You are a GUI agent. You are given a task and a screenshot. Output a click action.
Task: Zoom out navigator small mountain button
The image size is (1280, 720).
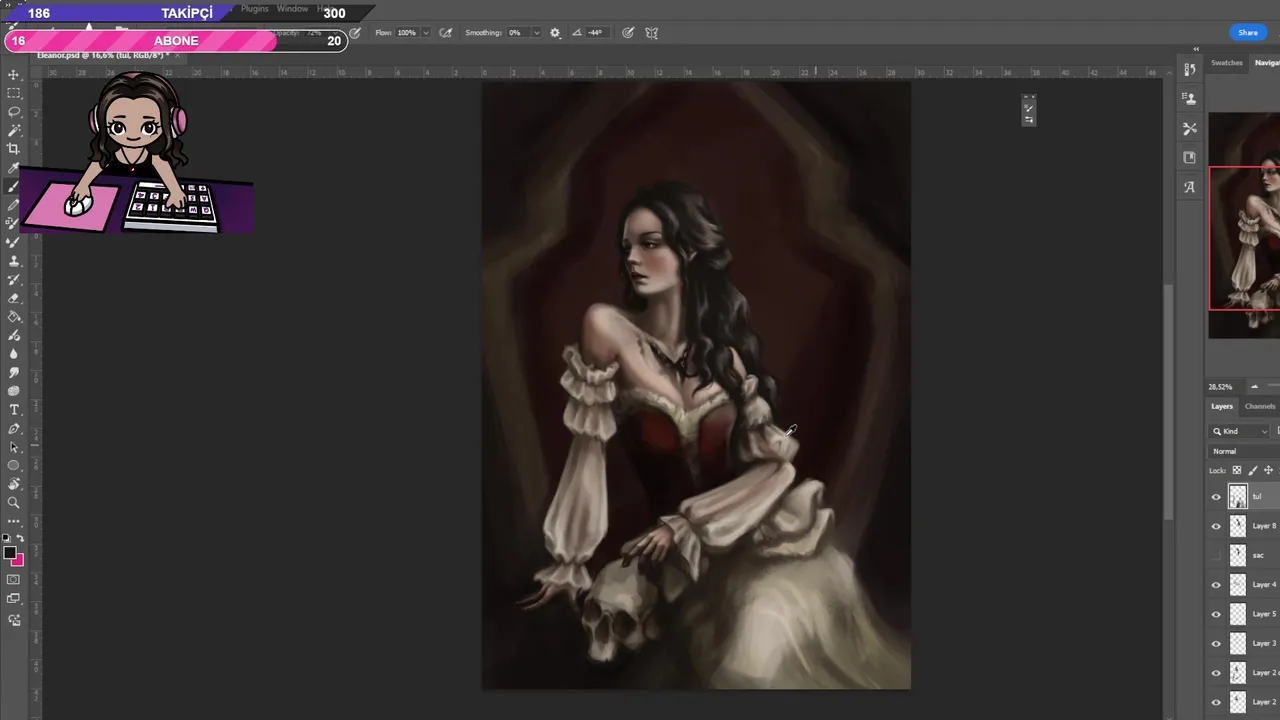1254,386
